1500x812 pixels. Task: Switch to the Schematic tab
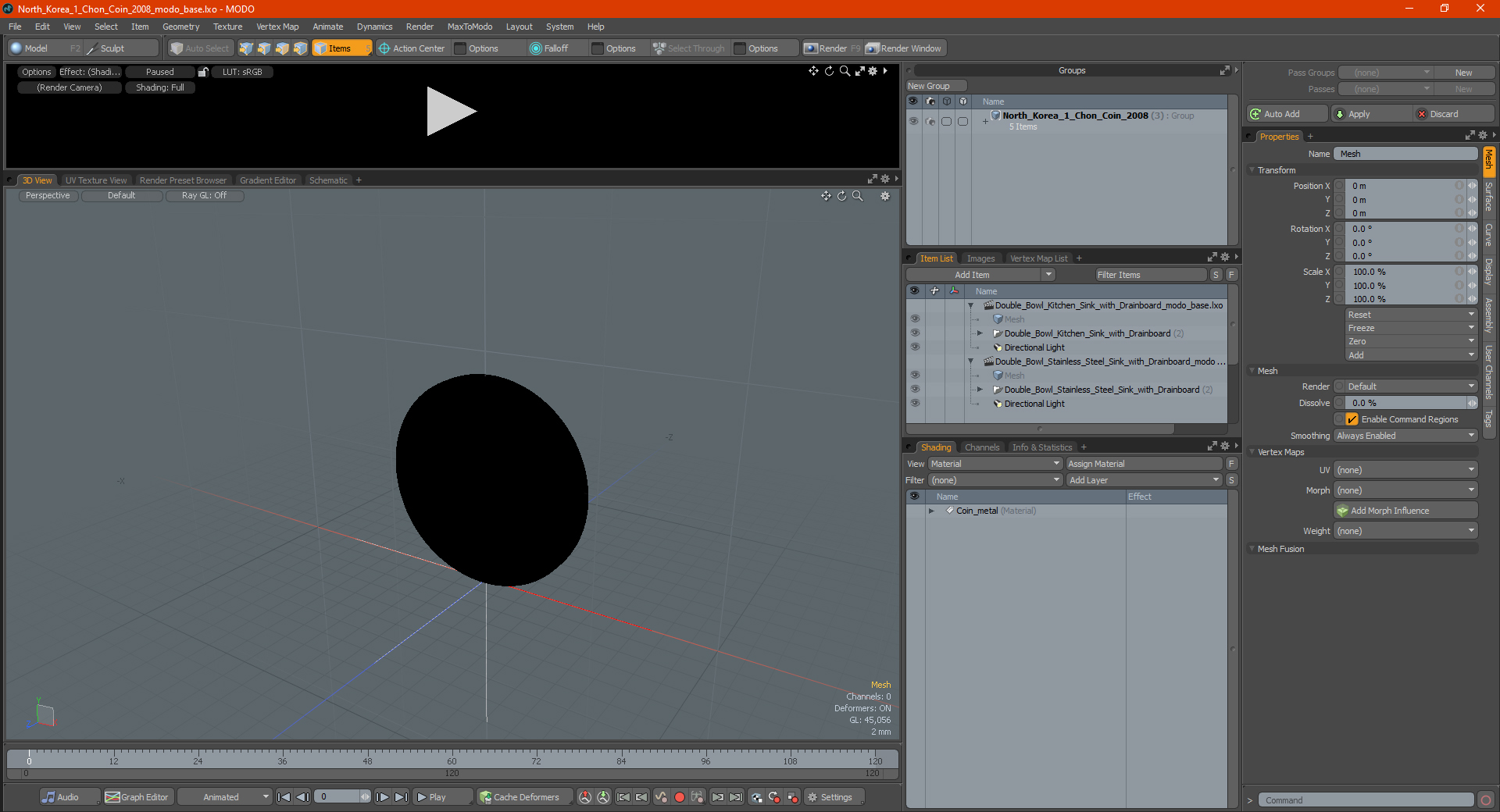328,180
